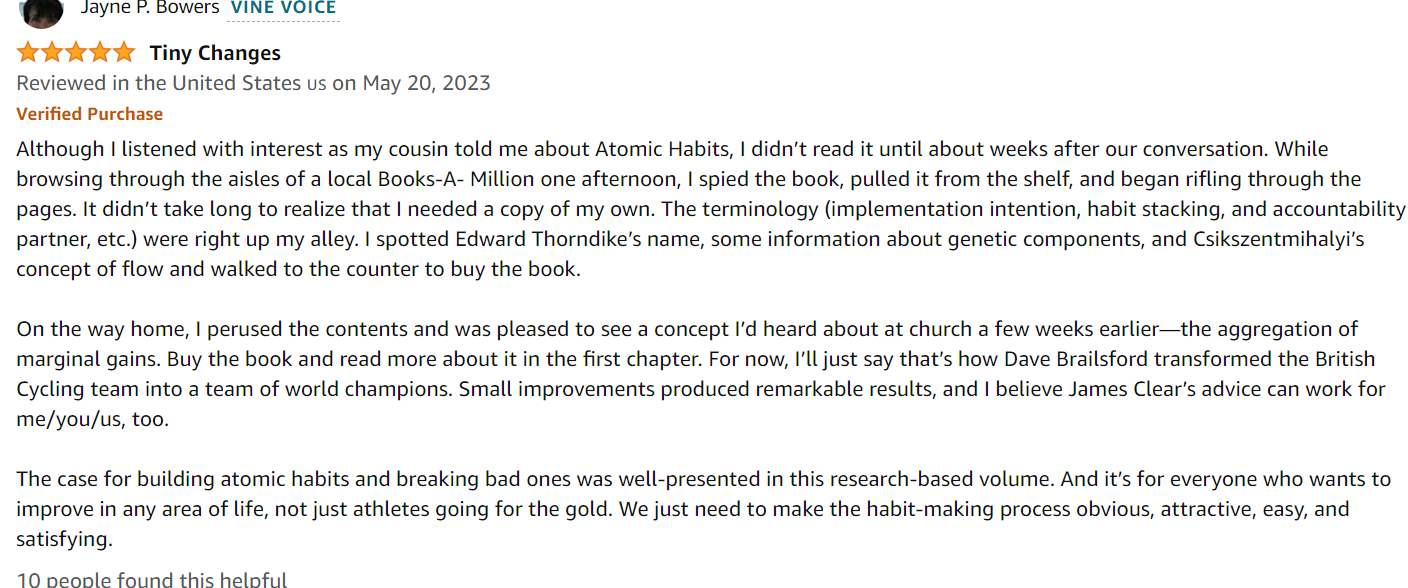Screen dimensions: 1408x588
Task: Click the small US country indicator
Action: coord(316,84)
